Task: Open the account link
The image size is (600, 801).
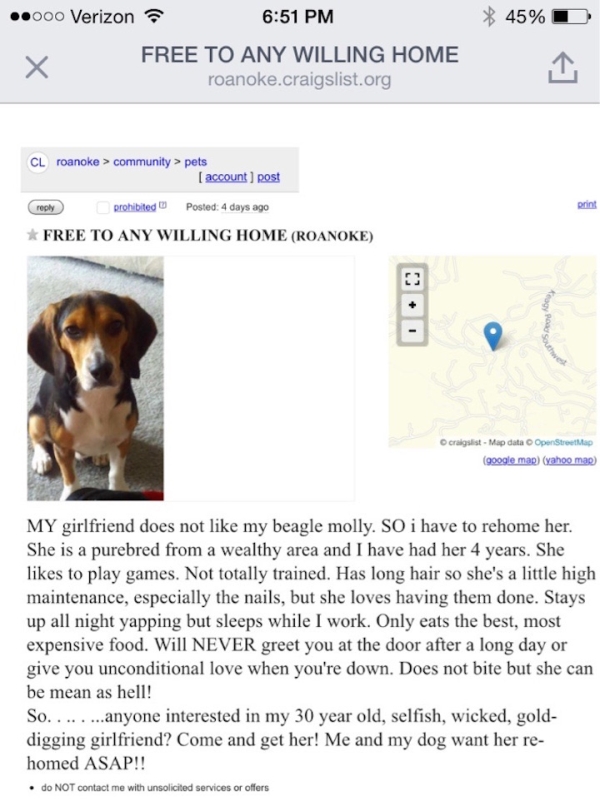Action: click(x=226, y=177)
